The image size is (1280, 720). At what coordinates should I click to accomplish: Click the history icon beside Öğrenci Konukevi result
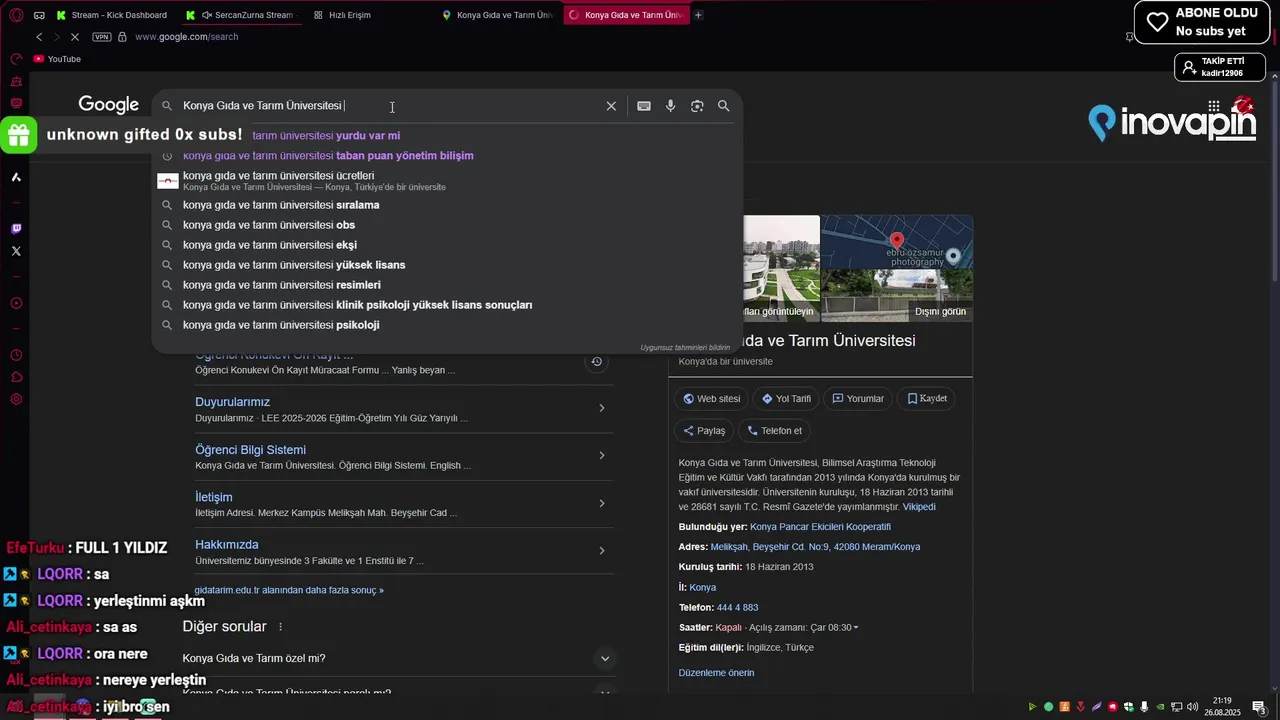(596, 362)
